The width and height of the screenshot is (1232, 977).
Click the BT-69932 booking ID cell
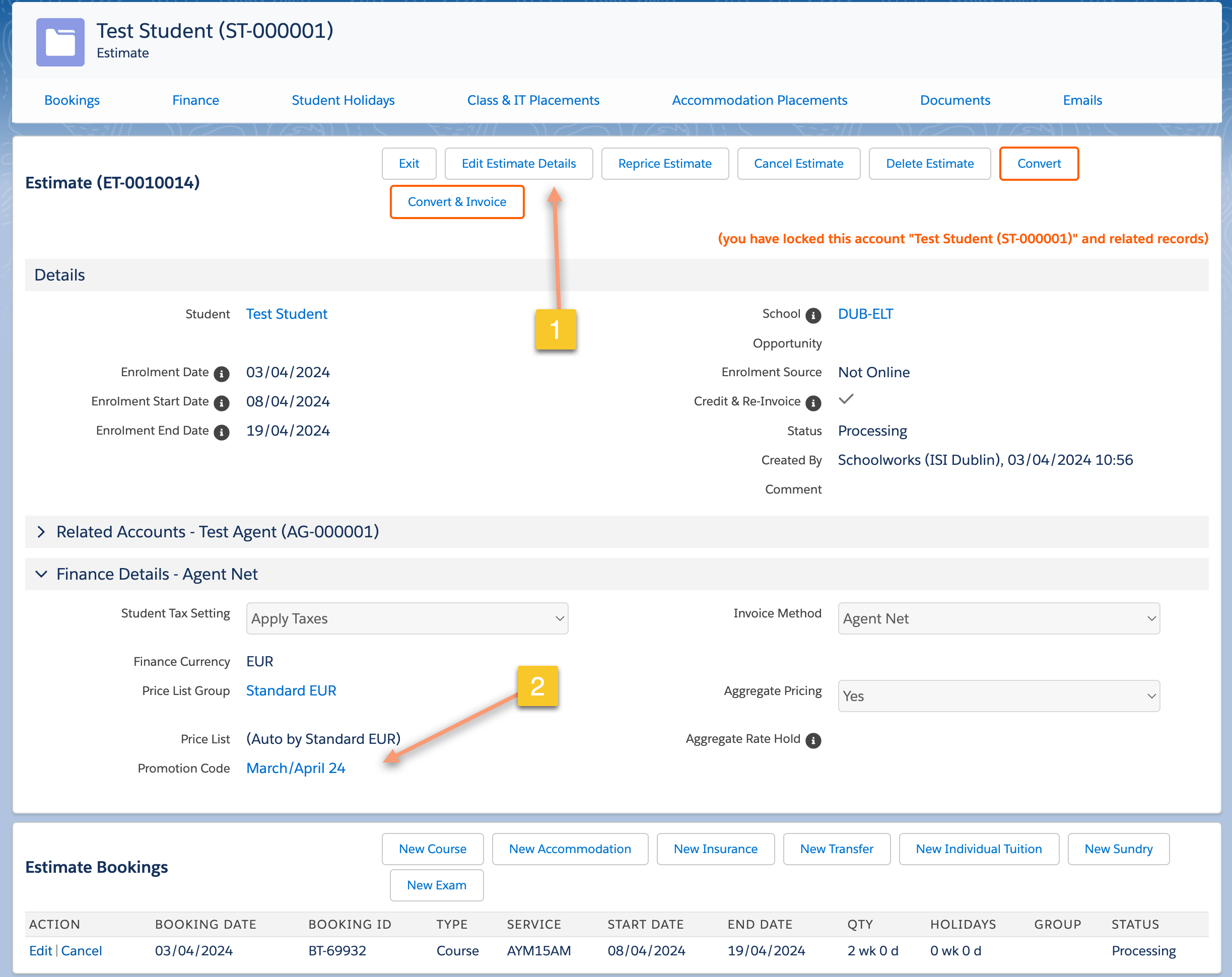pos(337,951)
